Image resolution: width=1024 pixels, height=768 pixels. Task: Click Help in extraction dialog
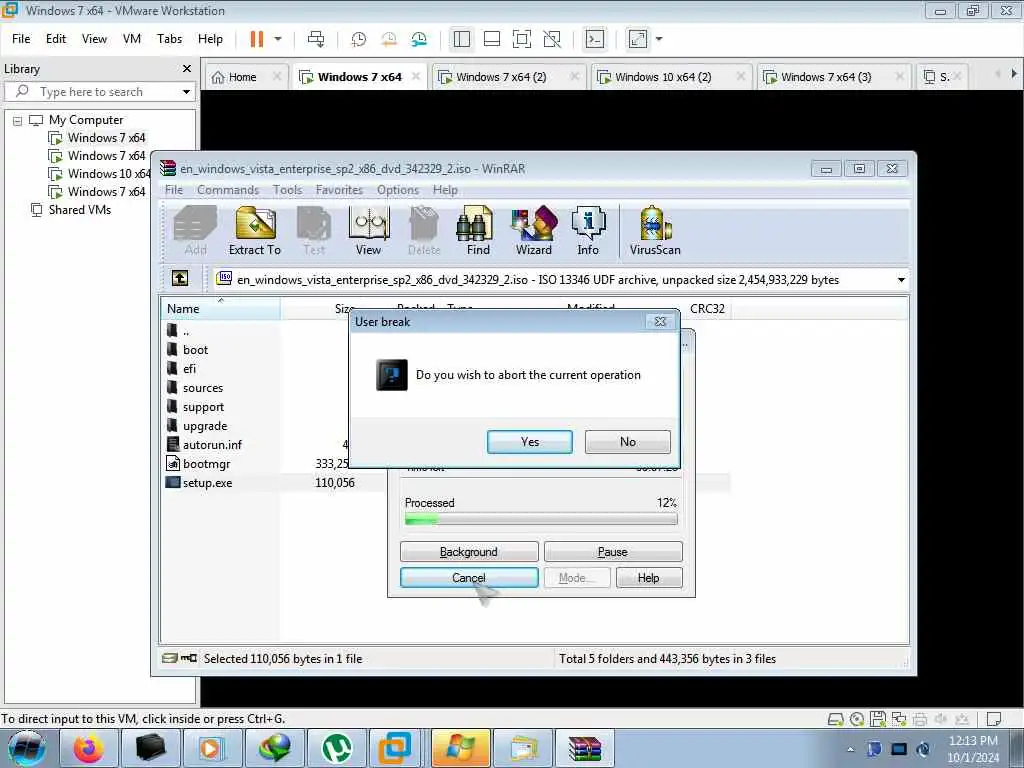pos(648,578)
